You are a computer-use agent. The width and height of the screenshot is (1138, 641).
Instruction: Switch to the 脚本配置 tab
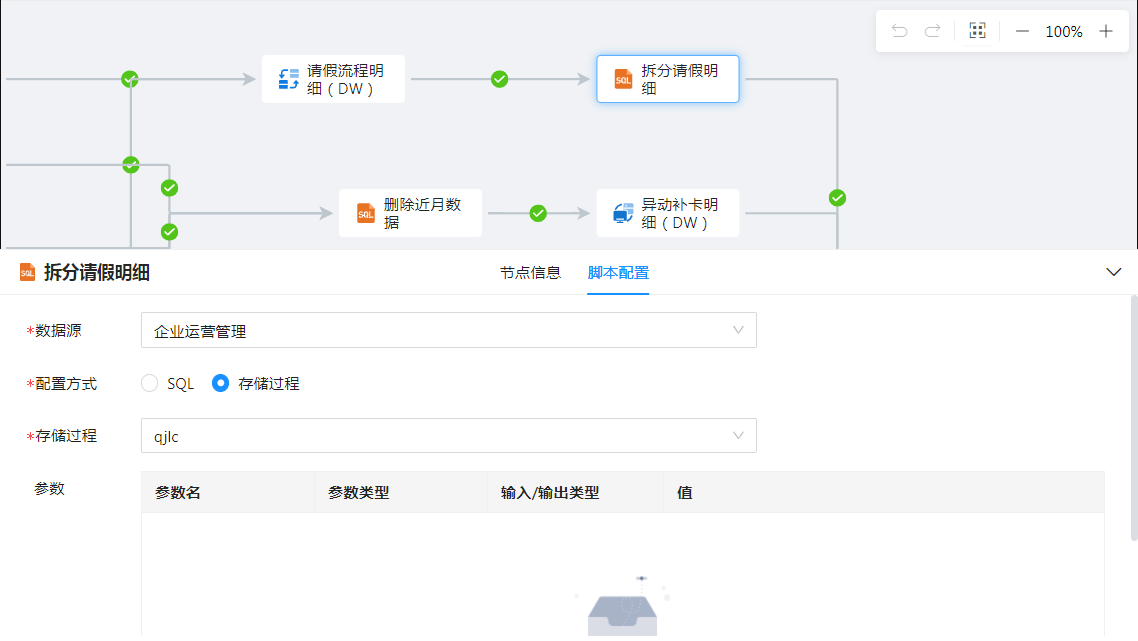tap(618, 273)
